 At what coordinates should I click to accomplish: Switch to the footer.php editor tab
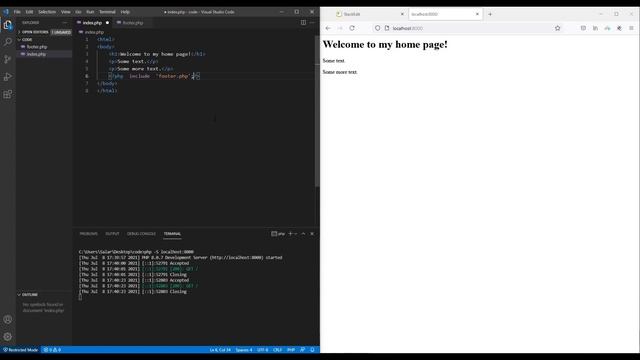(133, 23)
